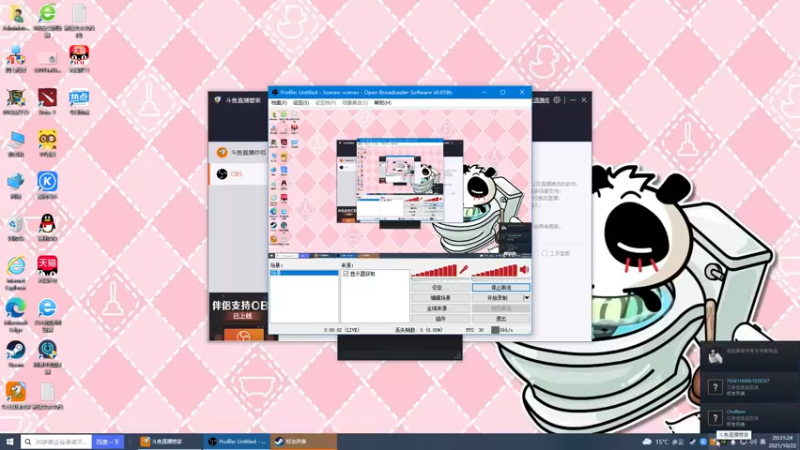Click the 全域来源... button

pyautogui.click(x=440, y=308)
